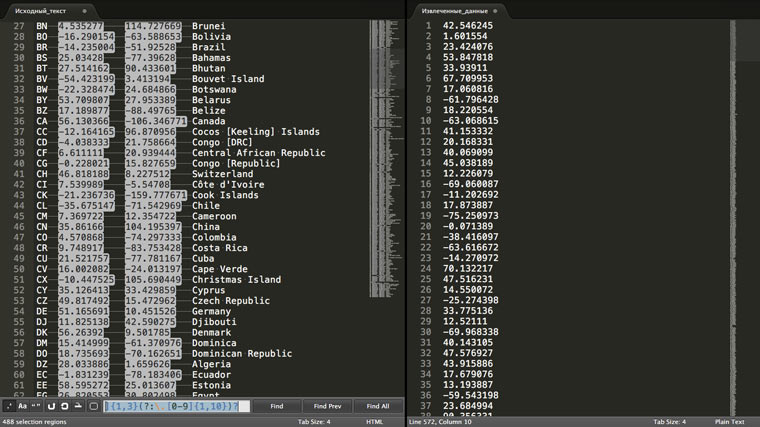Click '488 selection regions' status text

pos(34,422)
